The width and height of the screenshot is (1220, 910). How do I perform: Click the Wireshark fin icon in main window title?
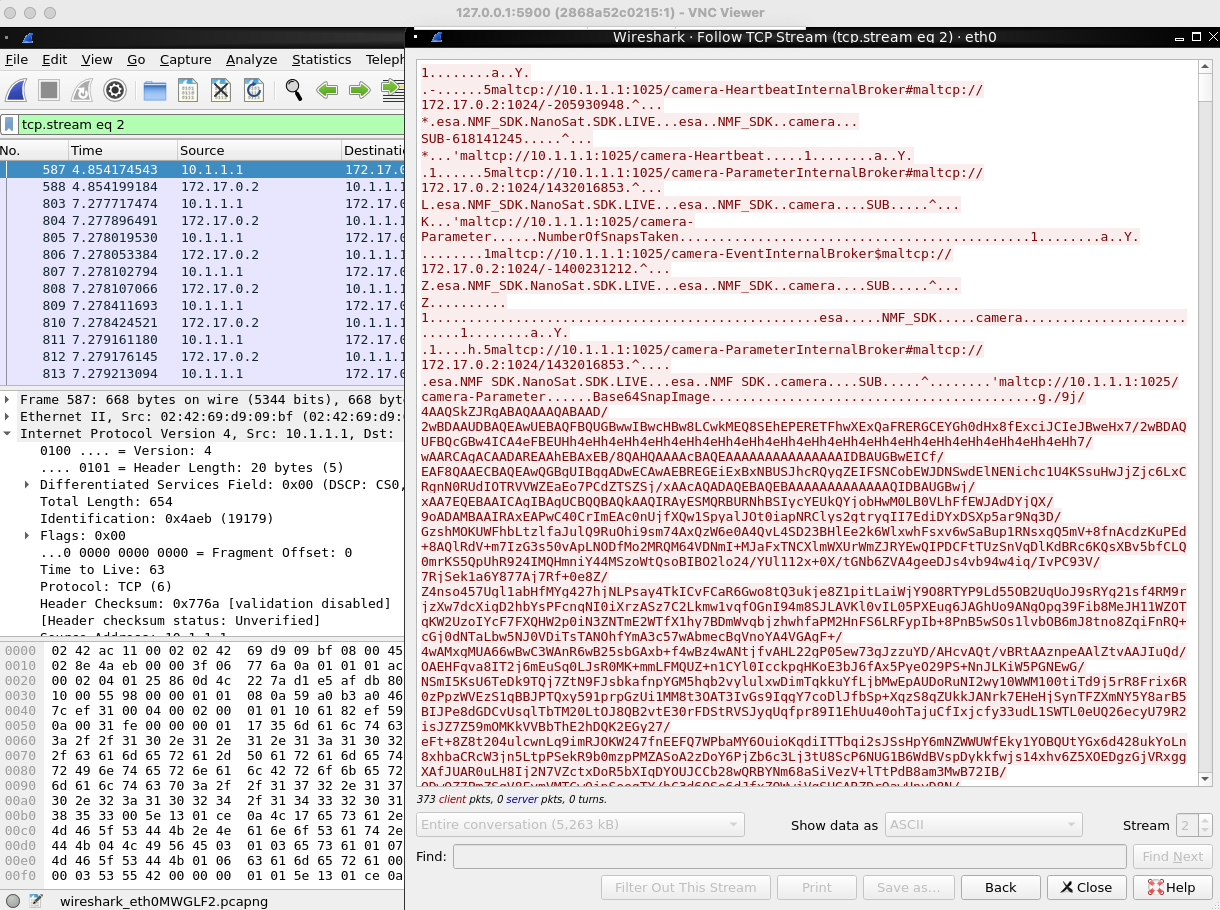pos(27,38)
